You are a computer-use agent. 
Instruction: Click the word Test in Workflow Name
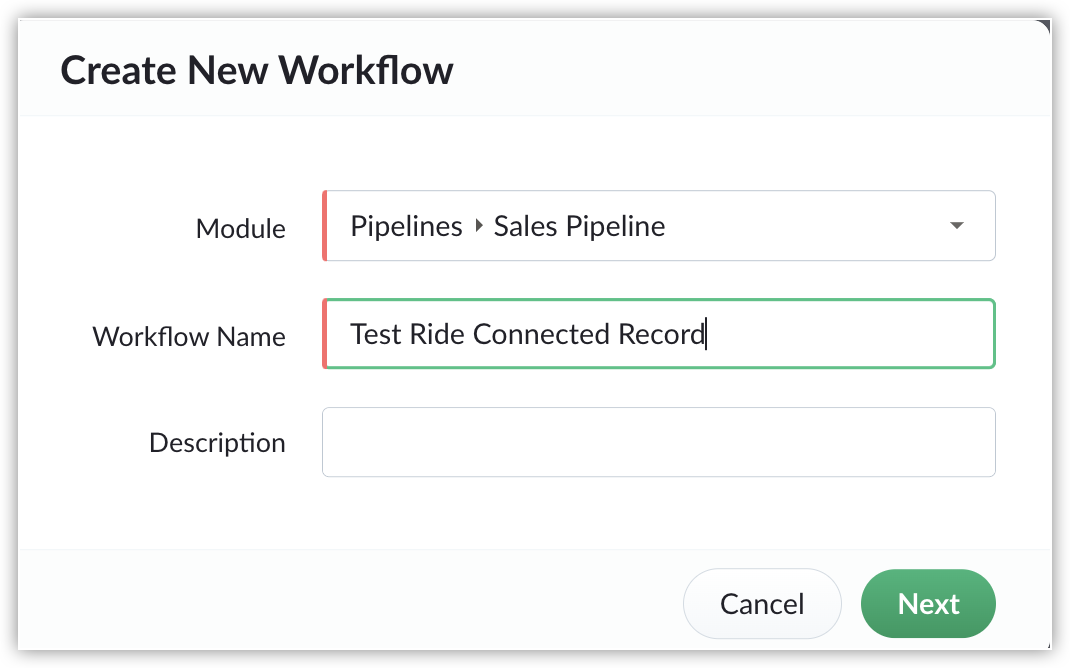[376, 334]
